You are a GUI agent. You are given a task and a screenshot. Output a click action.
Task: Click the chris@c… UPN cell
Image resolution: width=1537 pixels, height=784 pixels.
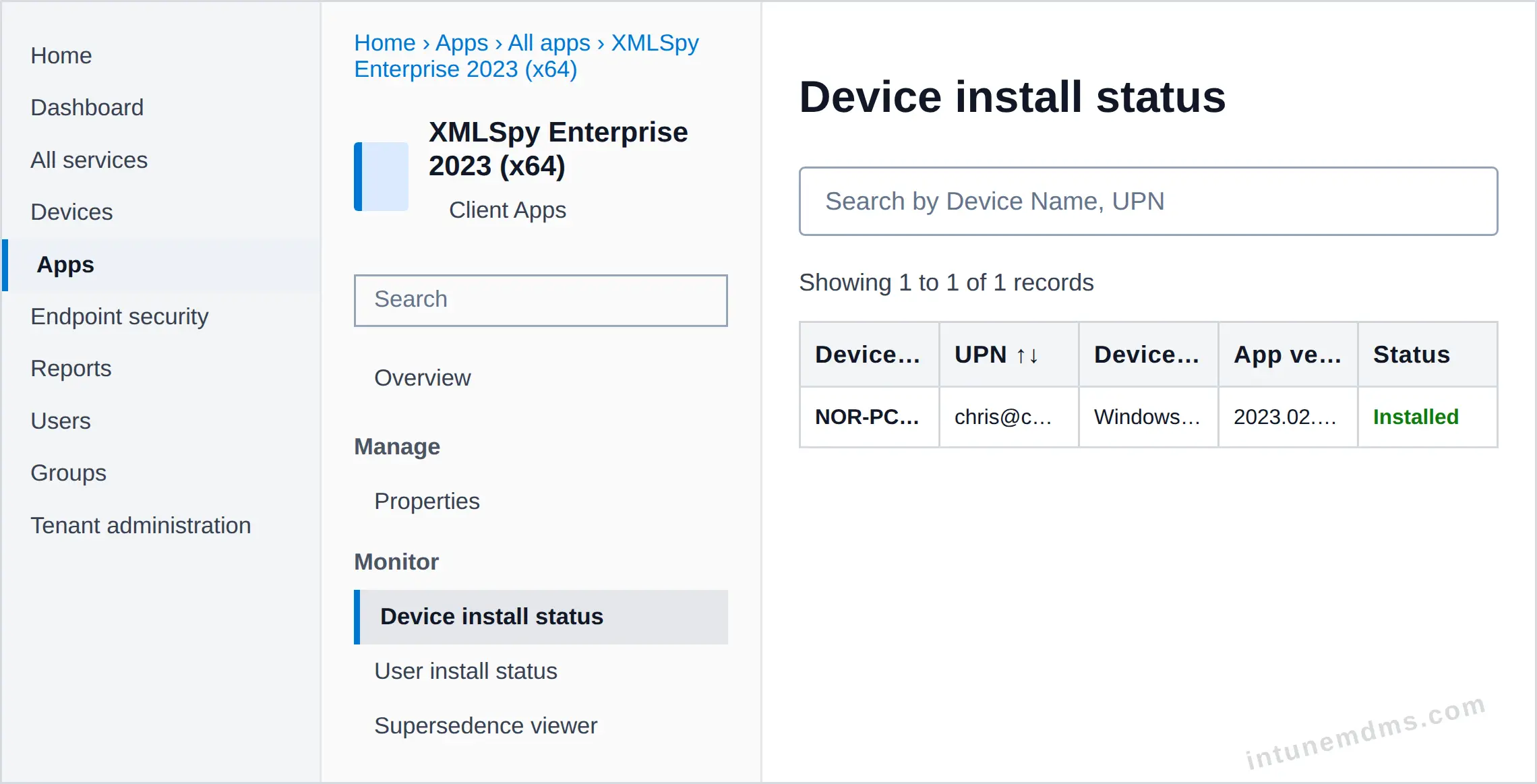[x=1008, y=417]
